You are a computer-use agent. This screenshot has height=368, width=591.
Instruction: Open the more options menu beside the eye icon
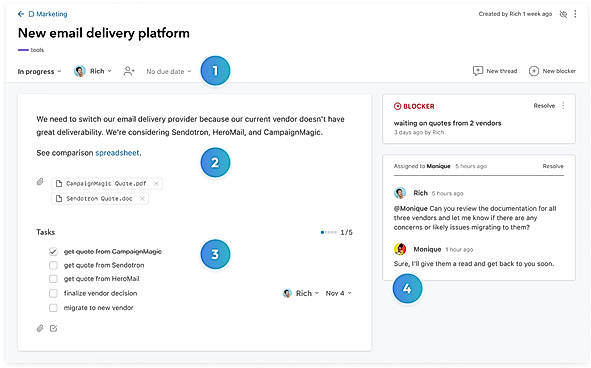pyautogui.click(x=575, y=14)
